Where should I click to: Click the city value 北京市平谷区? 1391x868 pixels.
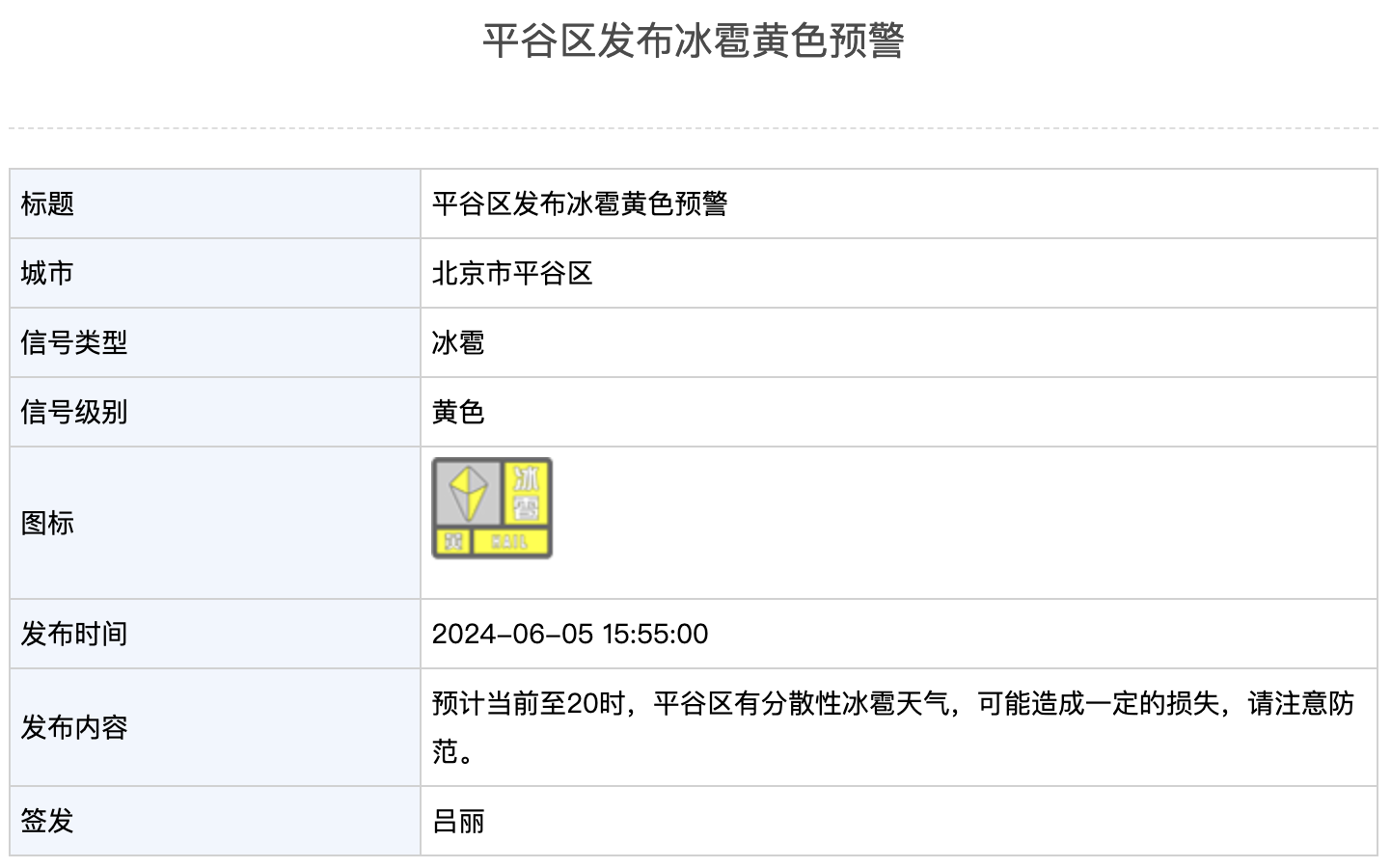point(512,273)
